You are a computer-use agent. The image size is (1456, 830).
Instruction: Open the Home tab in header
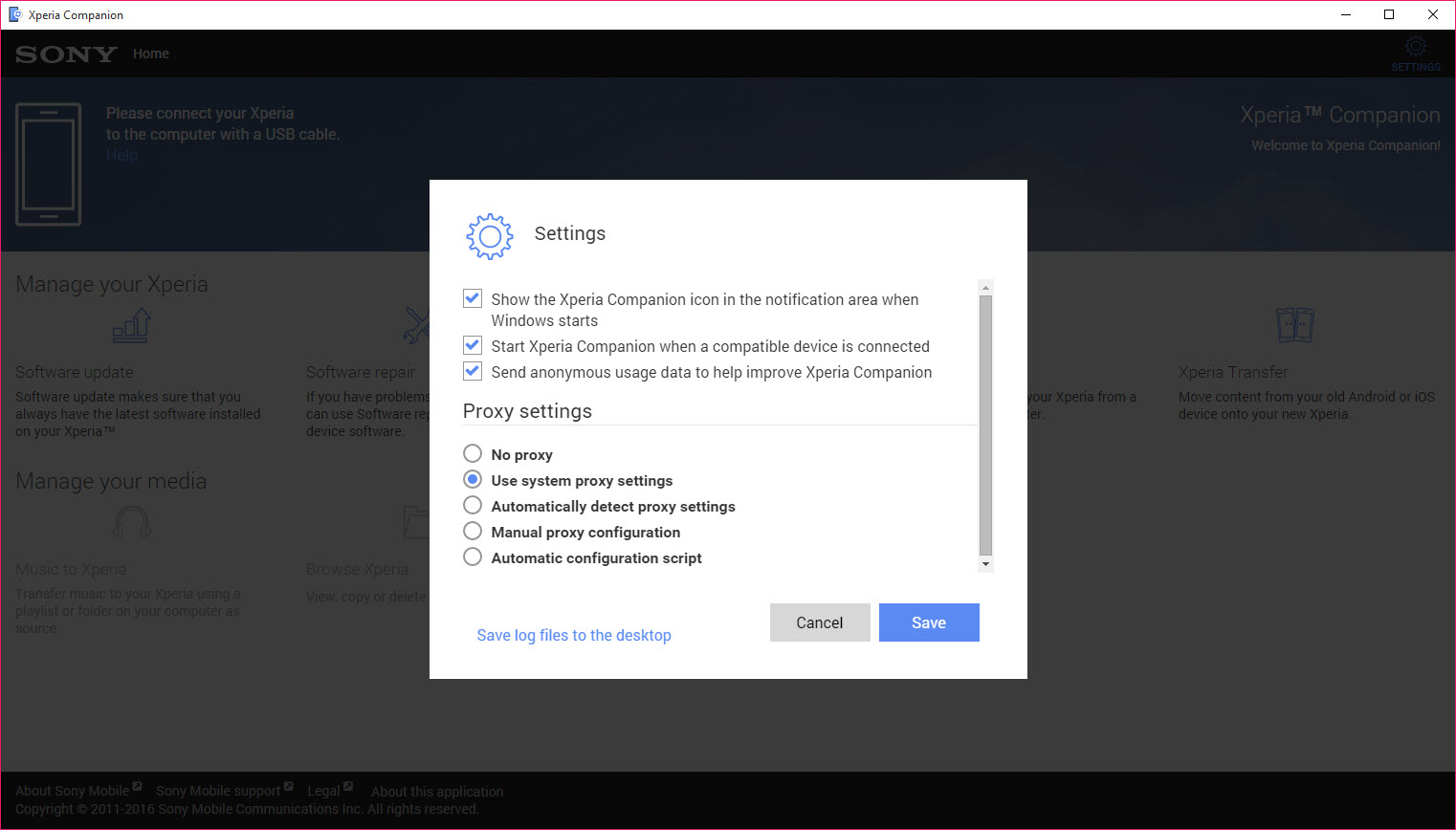(151, 54)
